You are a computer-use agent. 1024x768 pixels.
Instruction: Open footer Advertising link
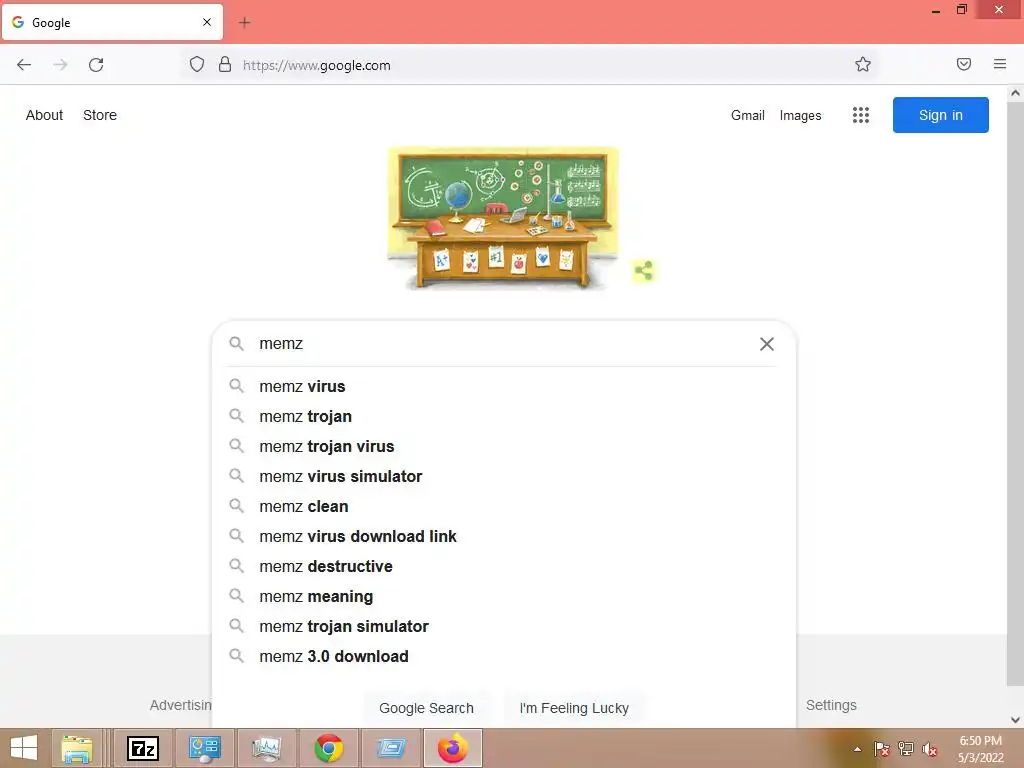pos(181,705)
